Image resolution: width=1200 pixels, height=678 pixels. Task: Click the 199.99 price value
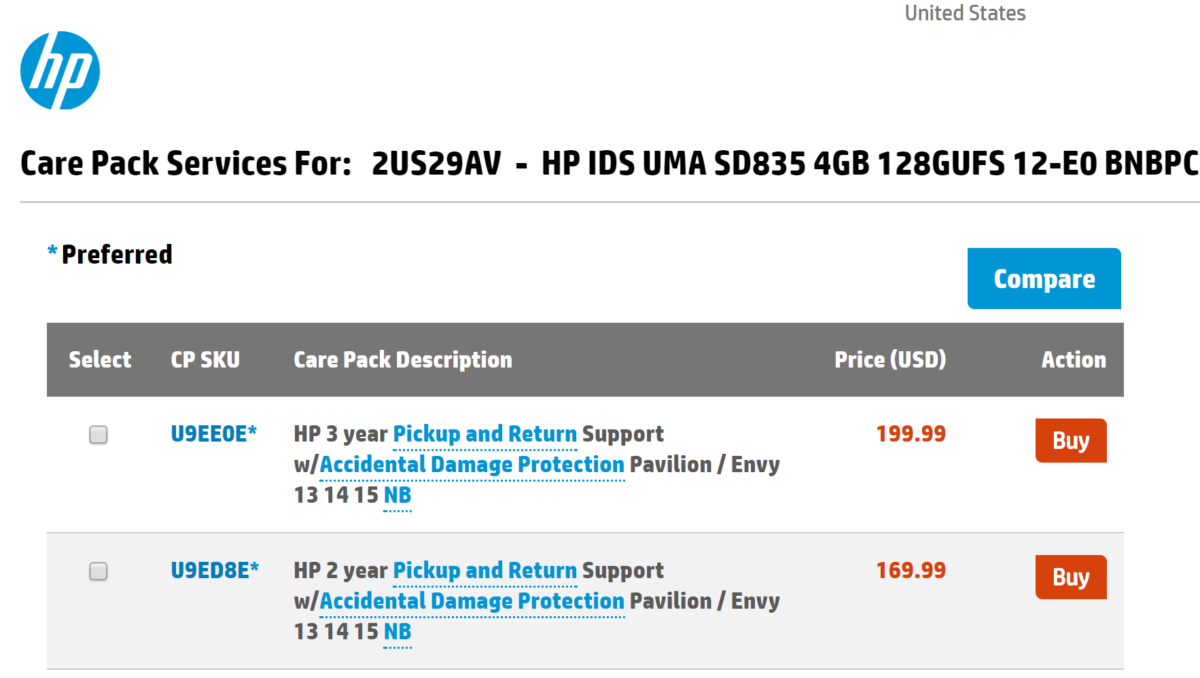click(911, 434)
